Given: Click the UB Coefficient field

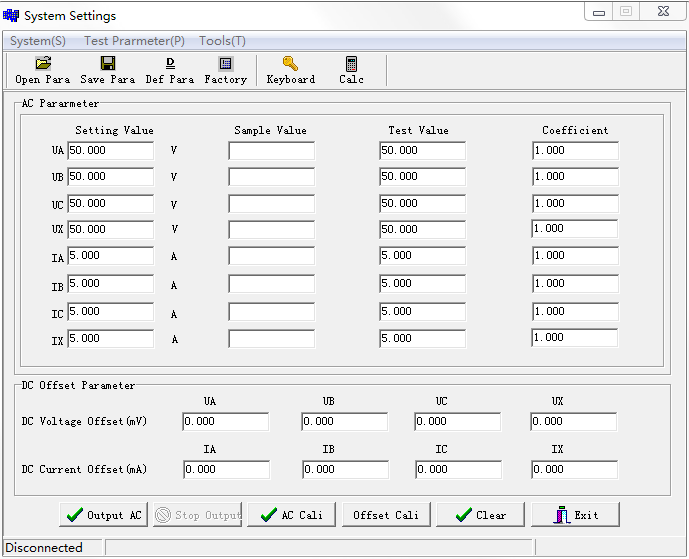Looking at the screenshot, I should [575, 177].
